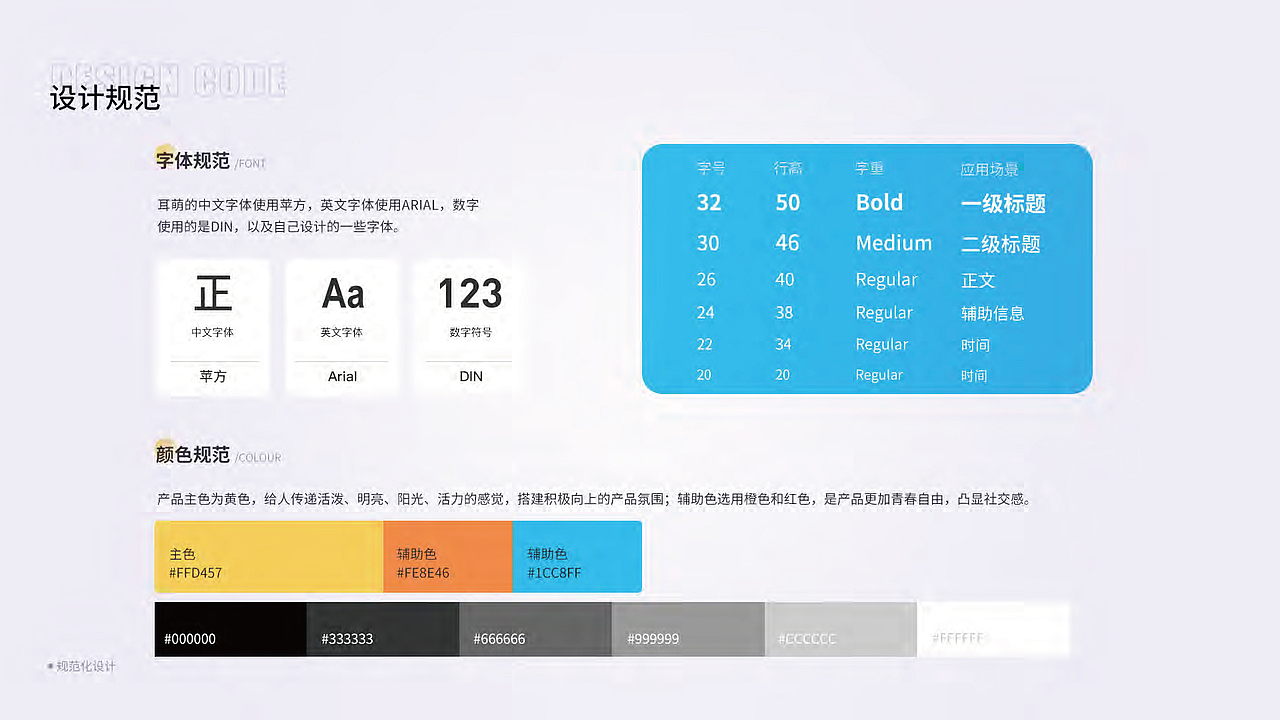1280x720 pixels.
Task: Open the 颜色规范 COLOUR section
Action: point(191,453)
